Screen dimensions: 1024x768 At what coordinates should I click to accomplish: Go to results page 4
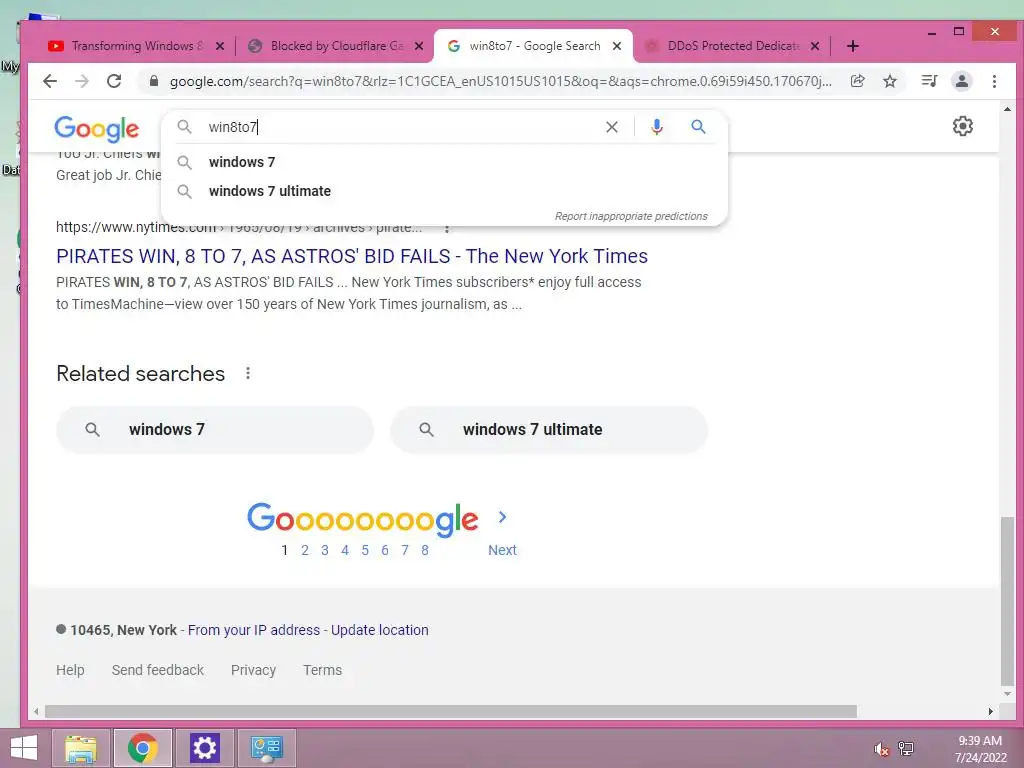(x=345, y=551)
